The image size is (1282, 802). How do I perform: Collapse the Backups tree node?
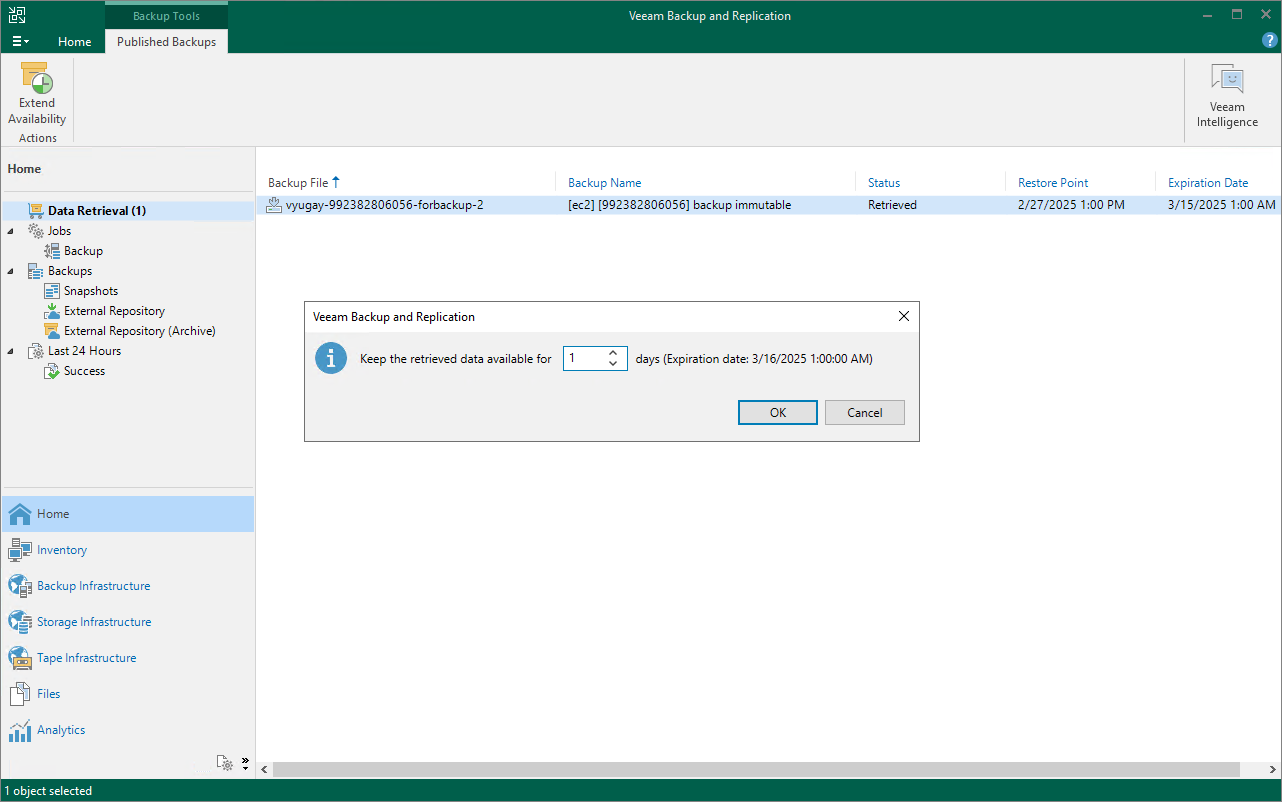point(11,271)
